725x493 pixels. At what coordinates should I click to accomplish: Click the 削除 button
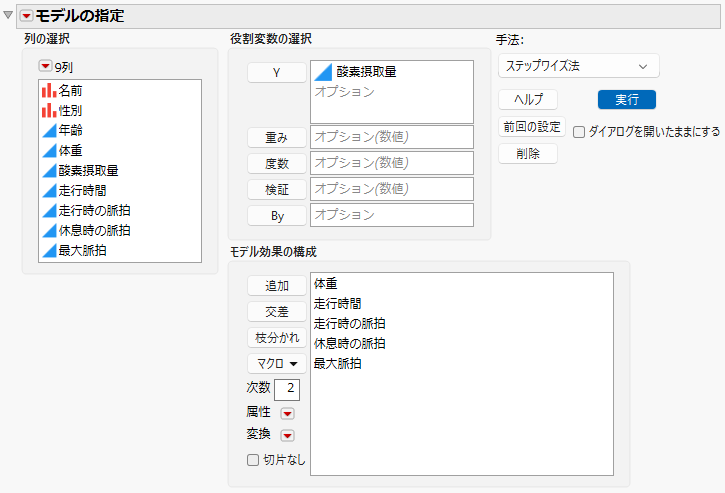528,154
